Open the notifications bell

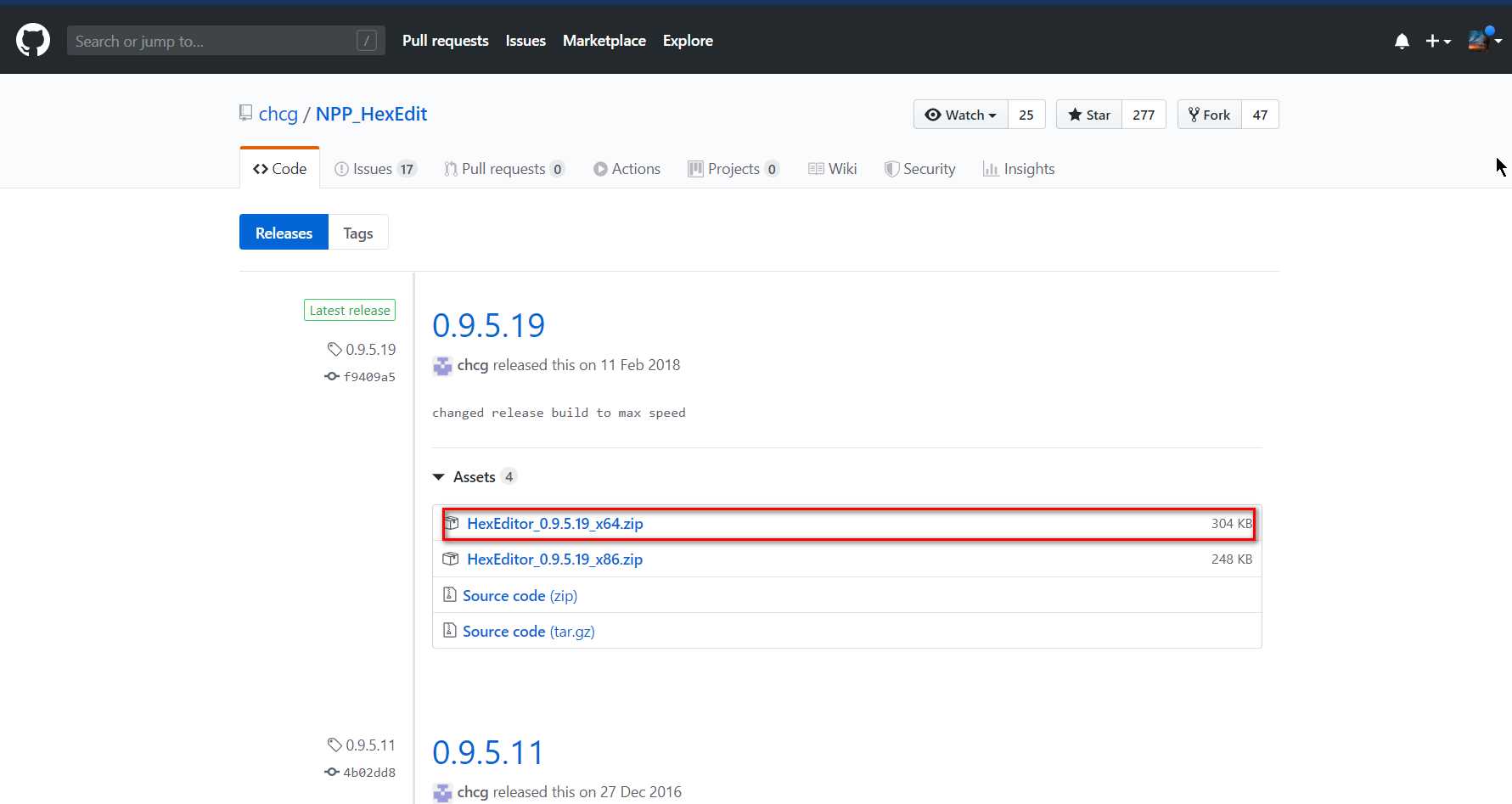[1402, 41]
